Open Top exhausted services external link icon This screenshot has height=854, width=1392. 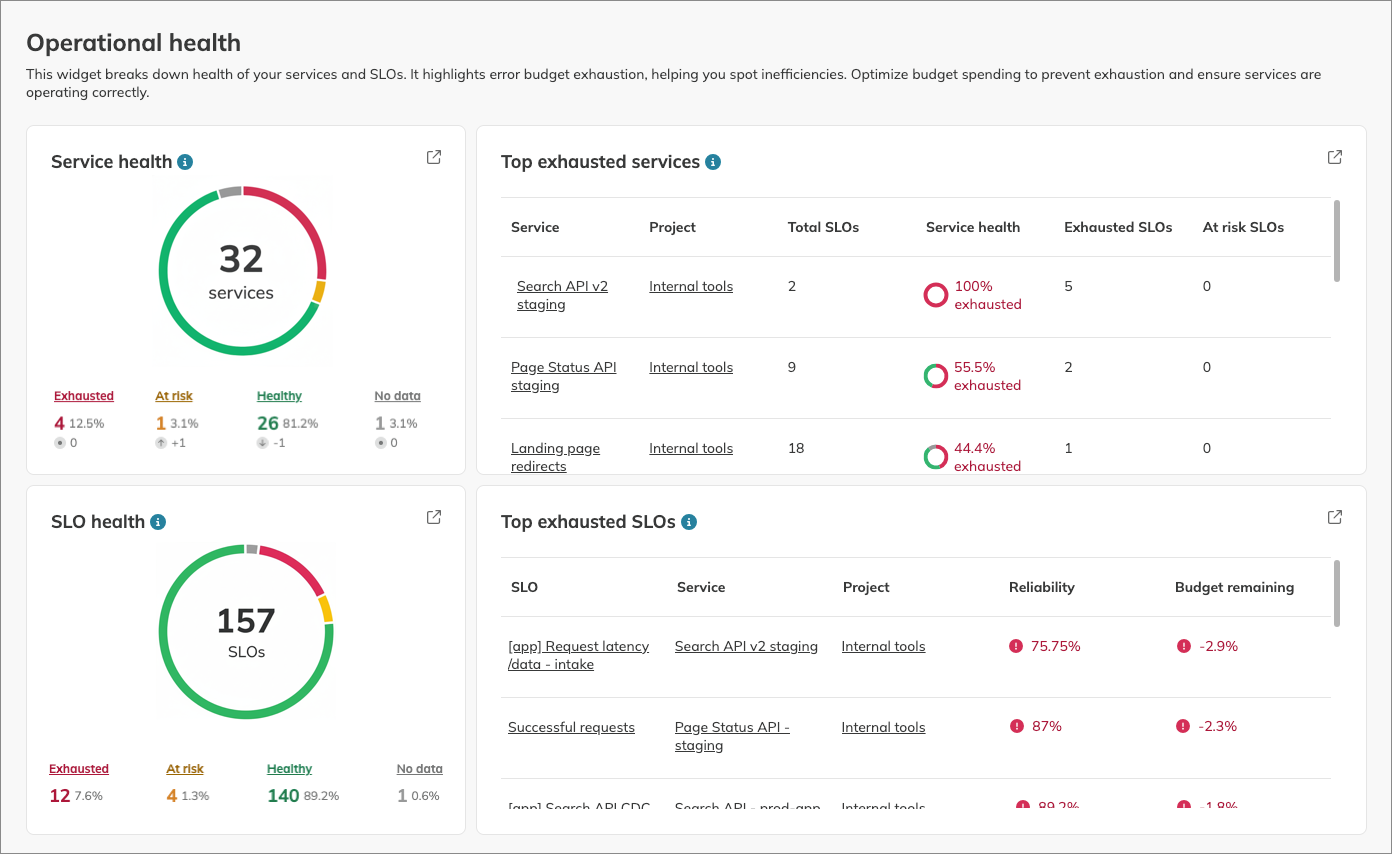(x=1335, y=157)
